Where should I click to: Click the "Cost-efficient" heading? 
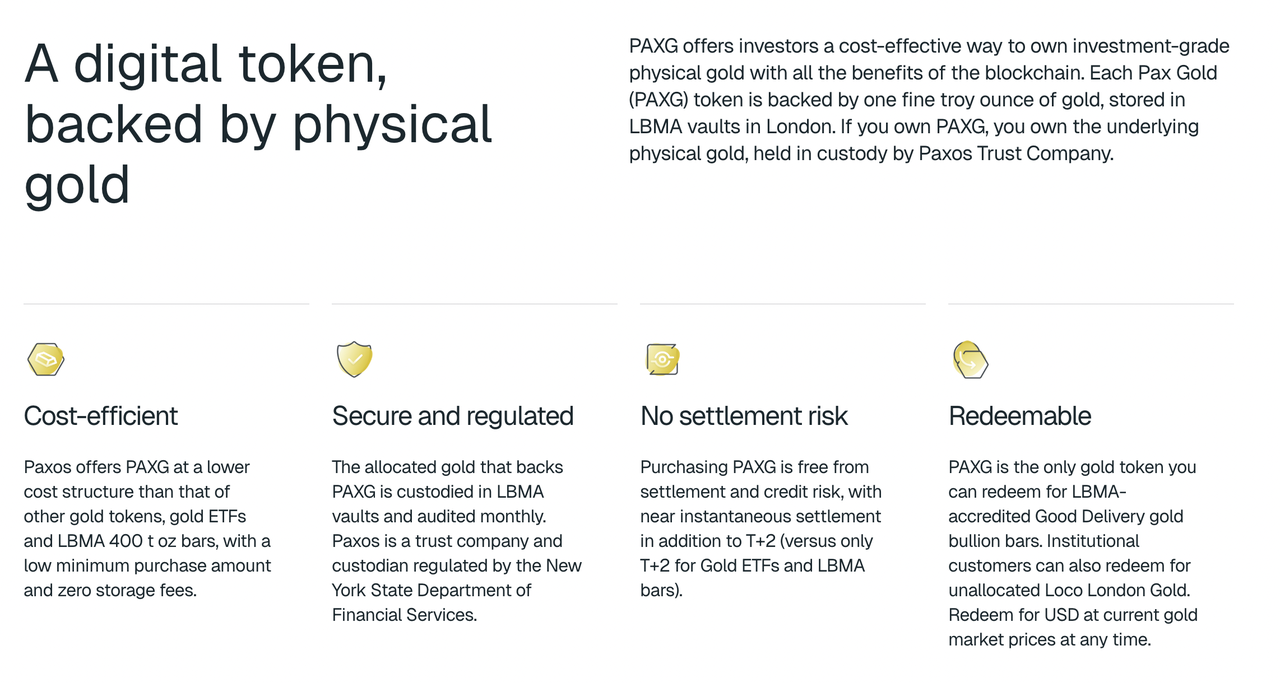click(x=101, y=416)
